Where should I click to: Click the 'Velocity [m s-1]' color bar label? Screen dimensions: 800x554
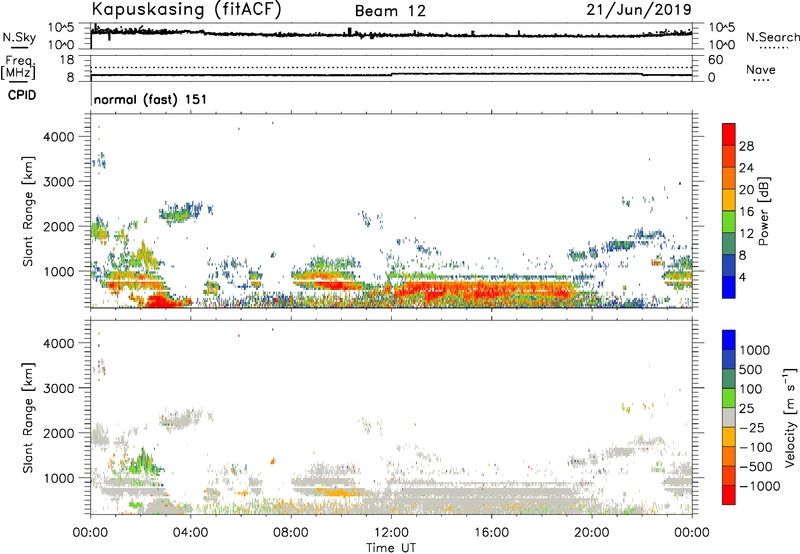(x=790, y=417)
